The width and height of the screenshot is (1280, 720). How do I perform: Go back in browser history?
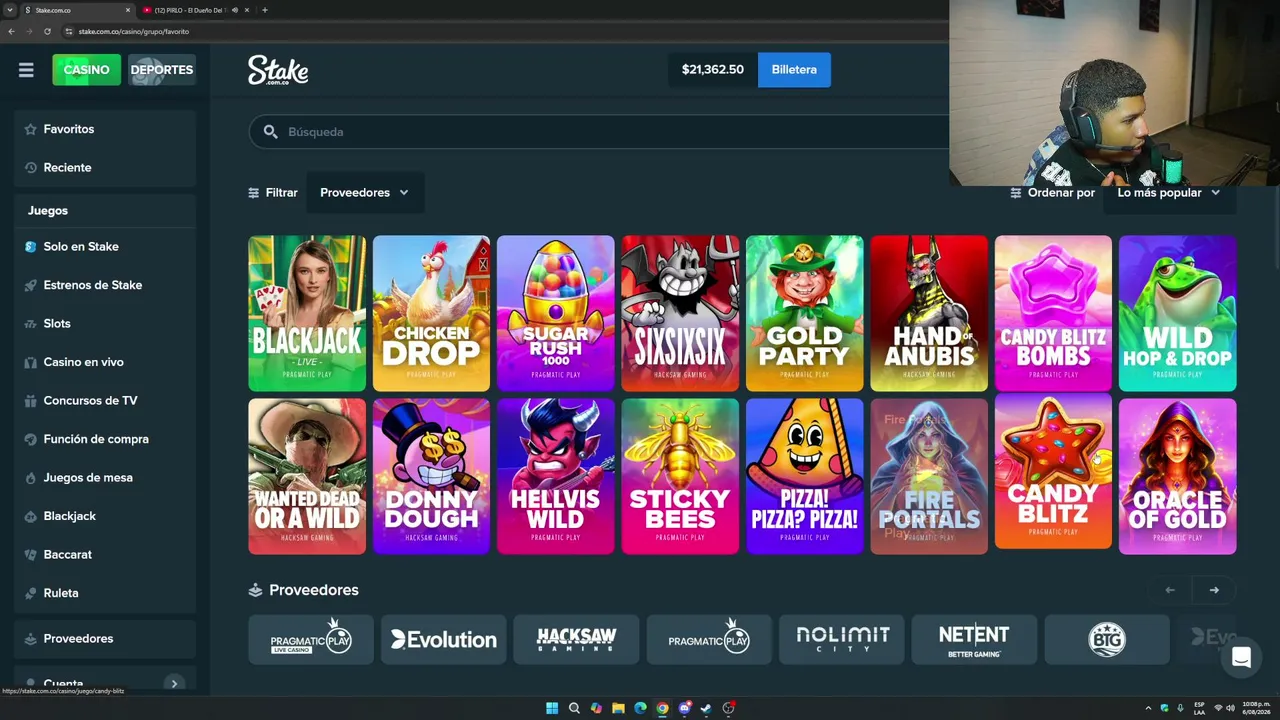click(12, 31)
